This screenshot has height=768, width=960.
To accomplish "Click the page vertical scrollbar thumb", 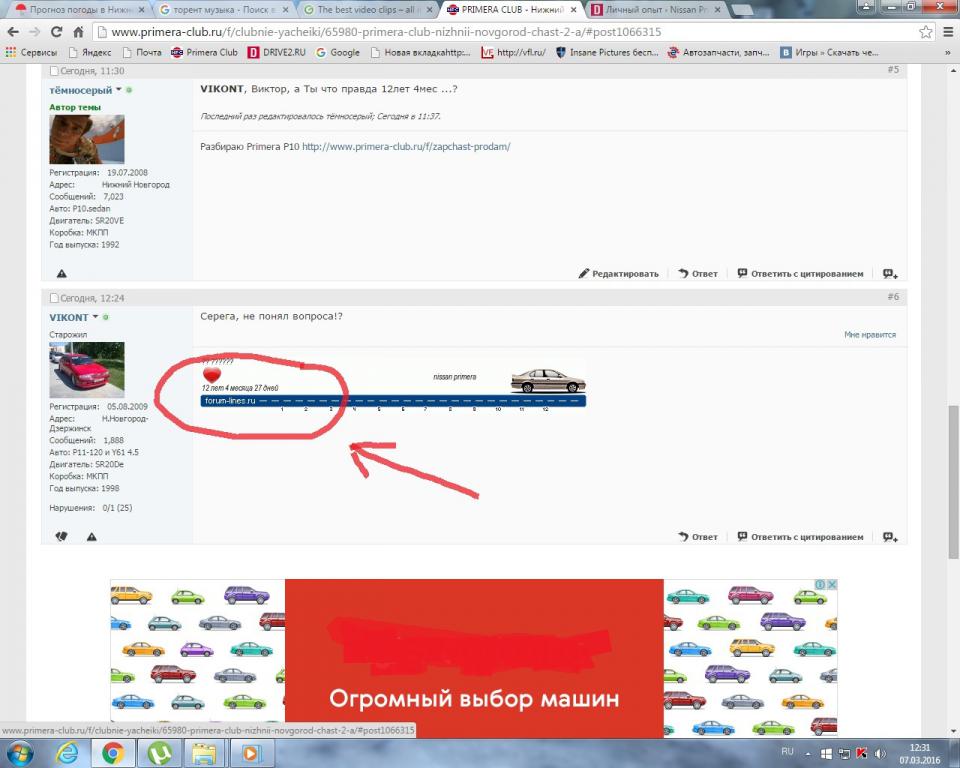I will [x=953, y=481].
